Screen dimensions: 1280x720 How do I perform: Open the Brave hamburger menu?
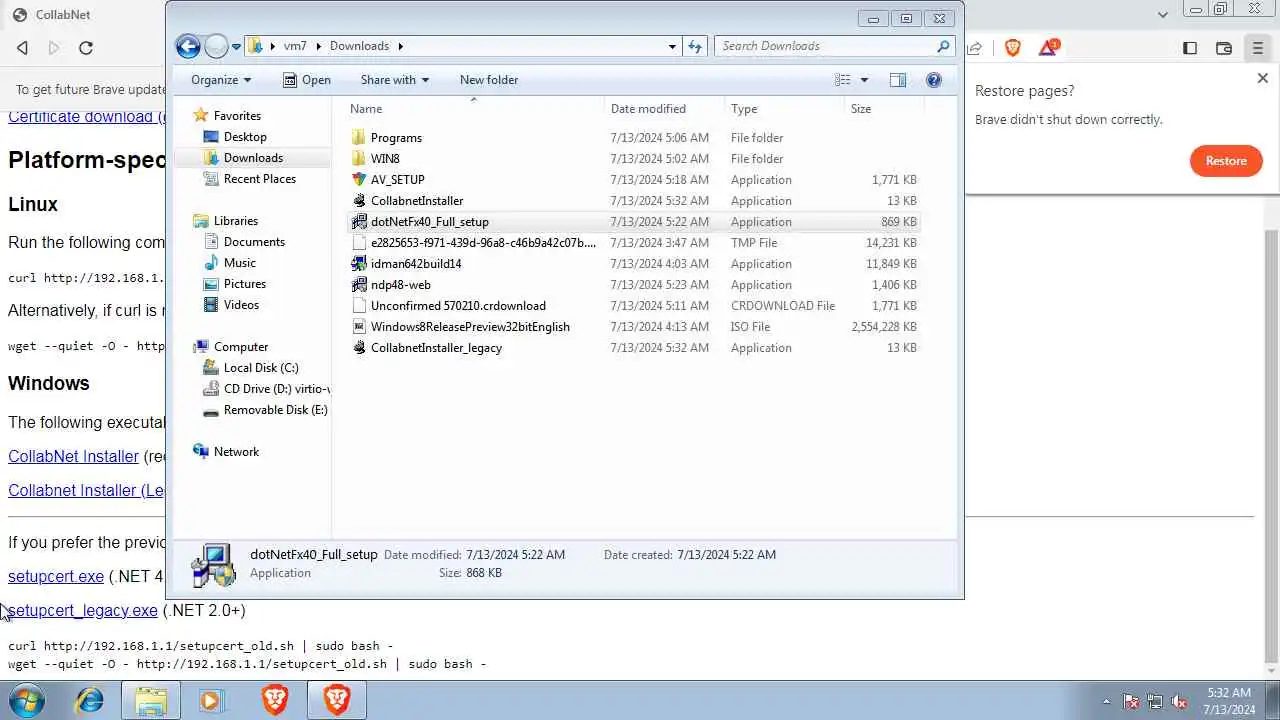click(x=1258, y=48)
